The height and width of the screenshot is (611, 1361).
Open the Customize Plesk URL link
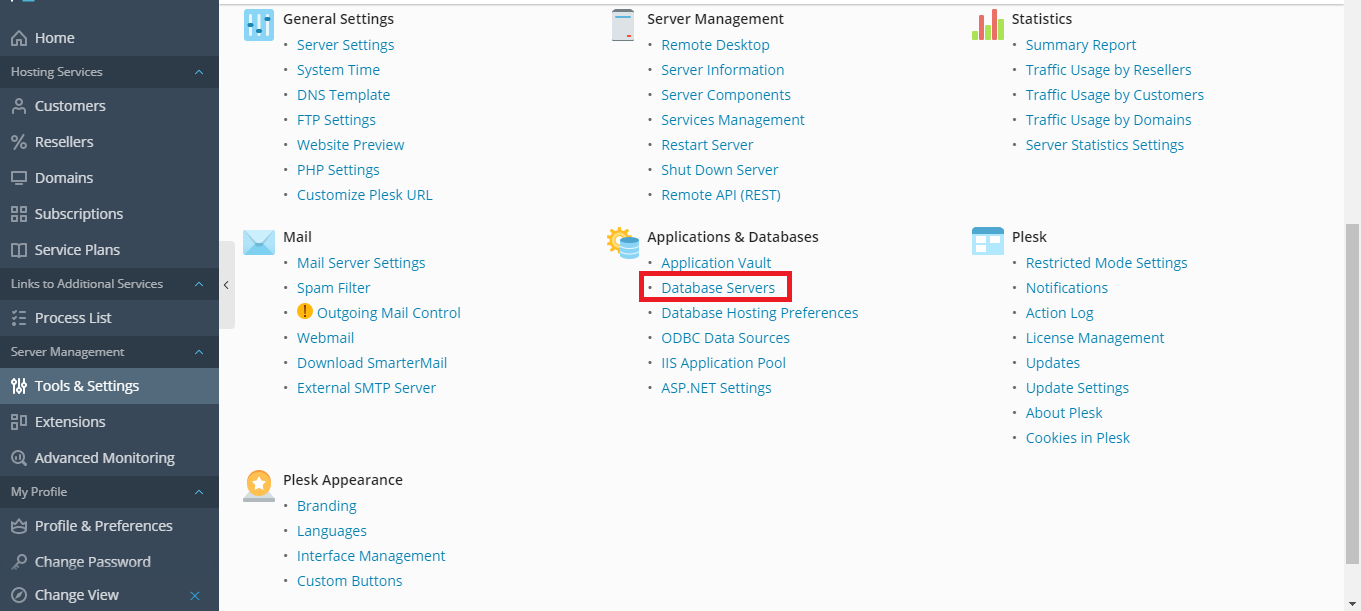364,195
